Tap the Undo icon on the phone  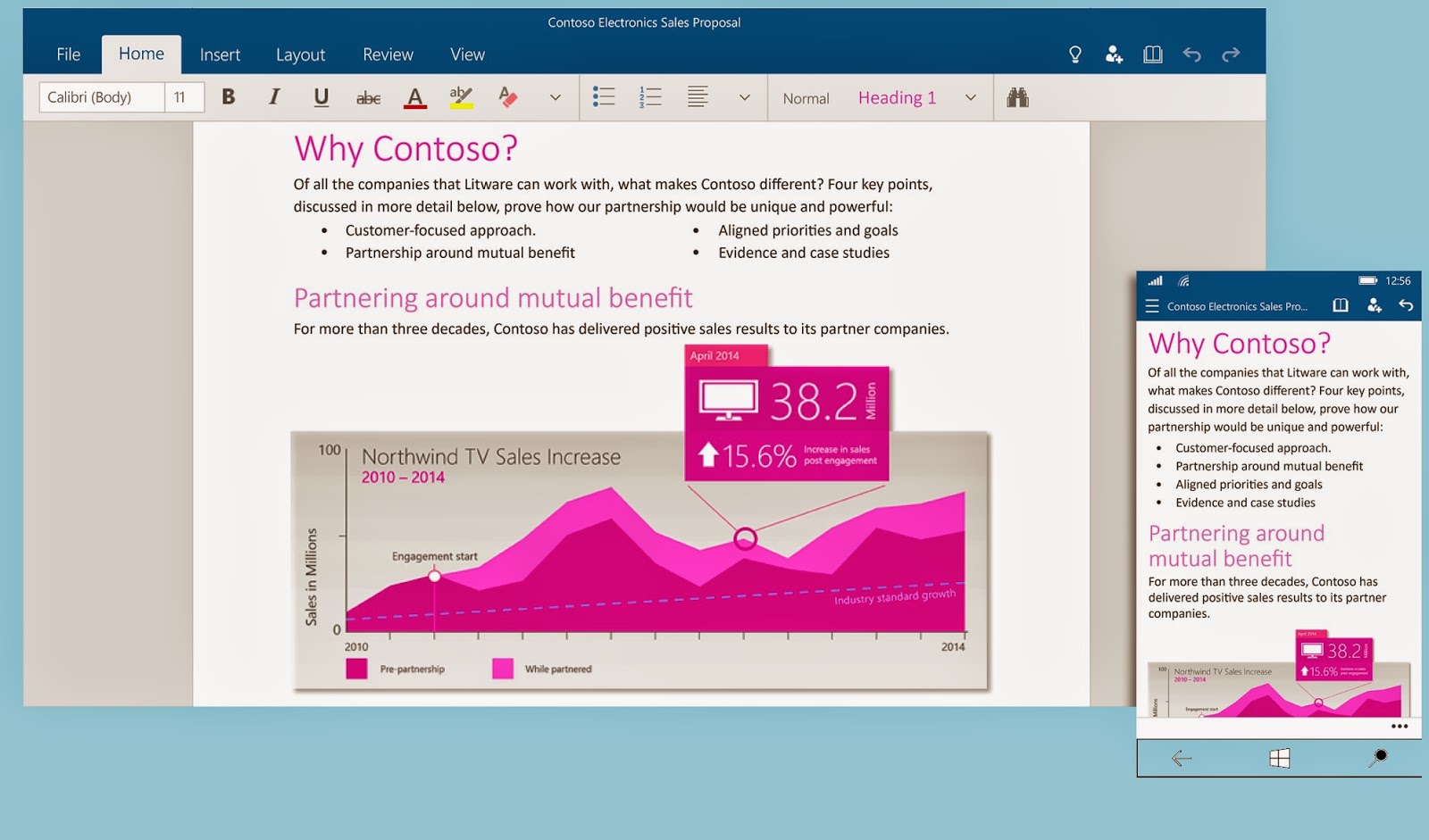(x=1406, y=306)
